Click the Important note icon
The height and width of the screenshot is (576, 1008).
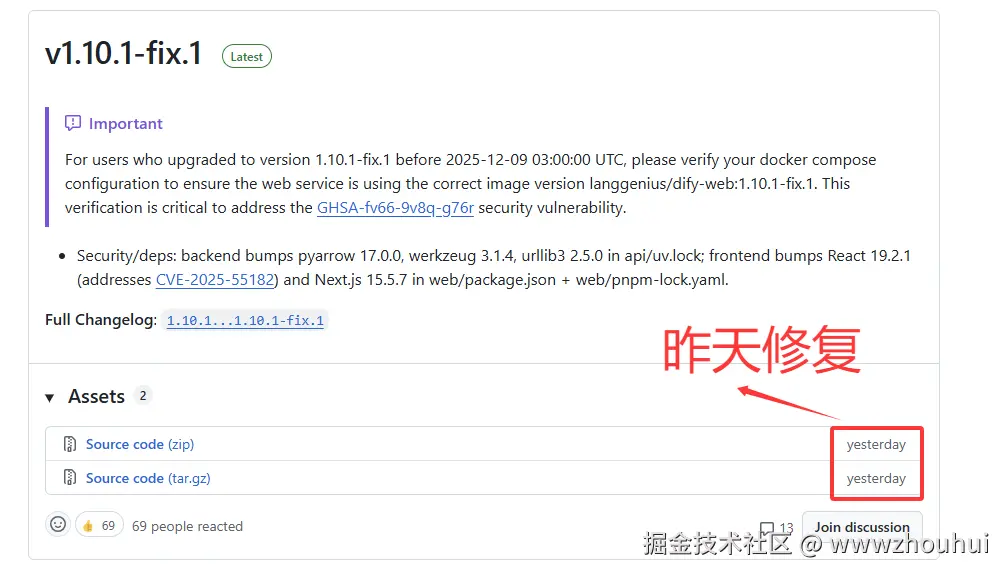tap(73, 123)
